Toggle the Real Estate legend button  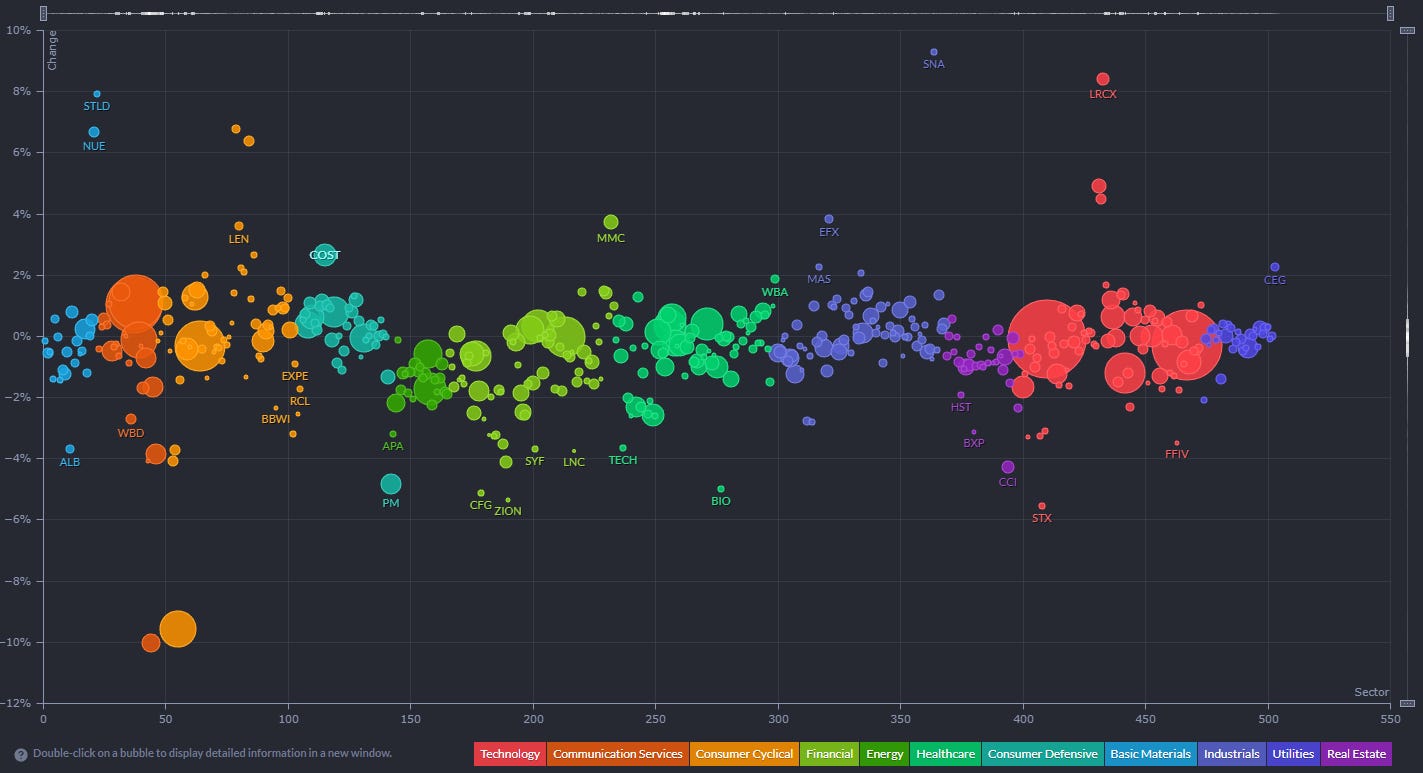pyautogui.click(x=1356, y=754)
